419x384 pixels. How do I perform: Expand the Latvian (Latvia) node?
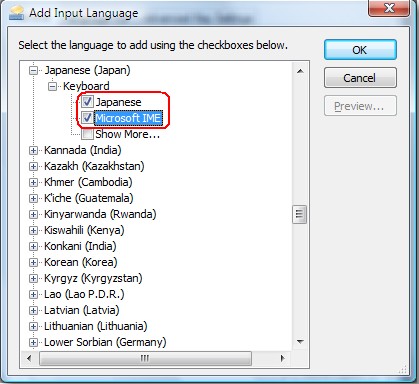pos(33,310)
